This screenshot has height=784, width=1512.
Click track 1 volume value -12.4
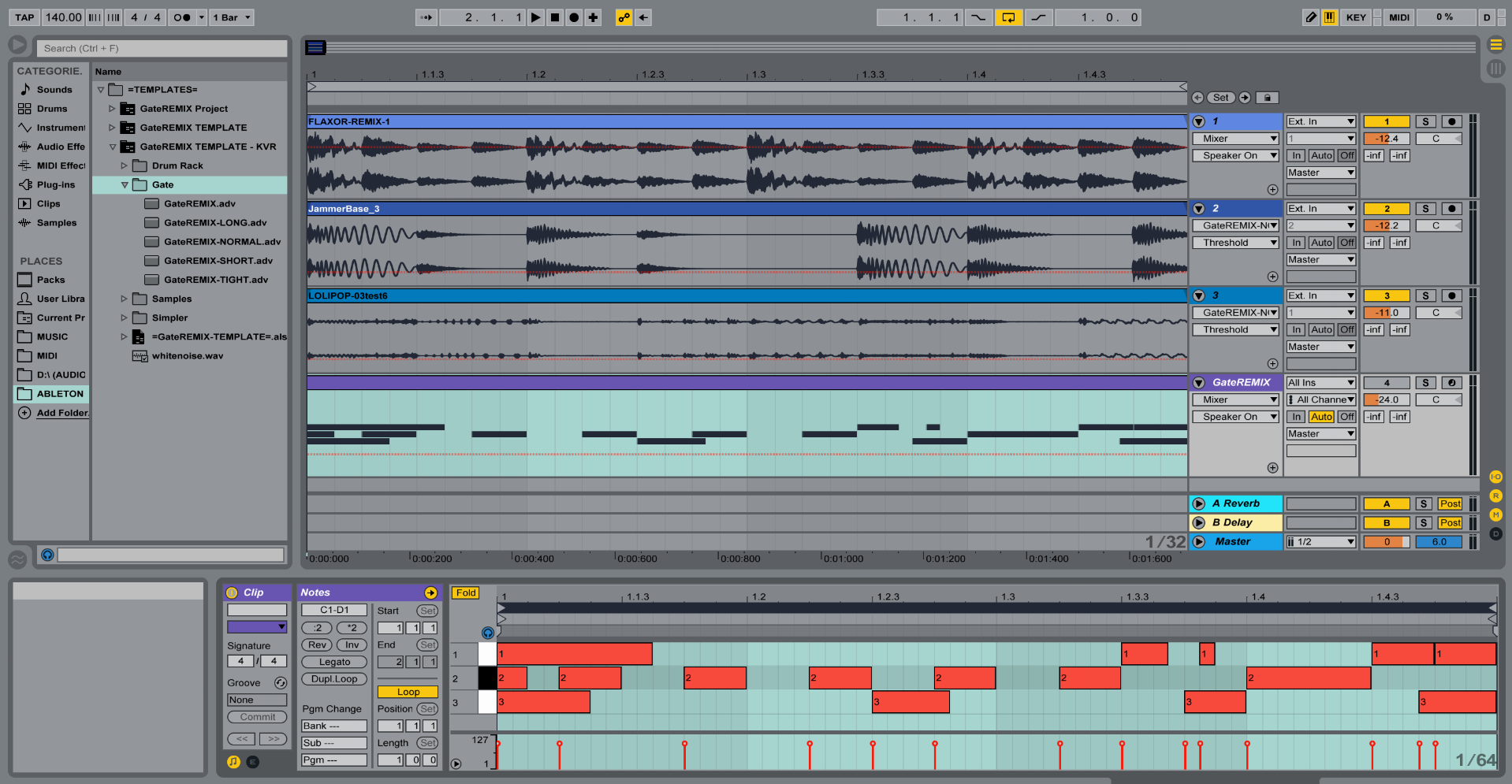1387,139
